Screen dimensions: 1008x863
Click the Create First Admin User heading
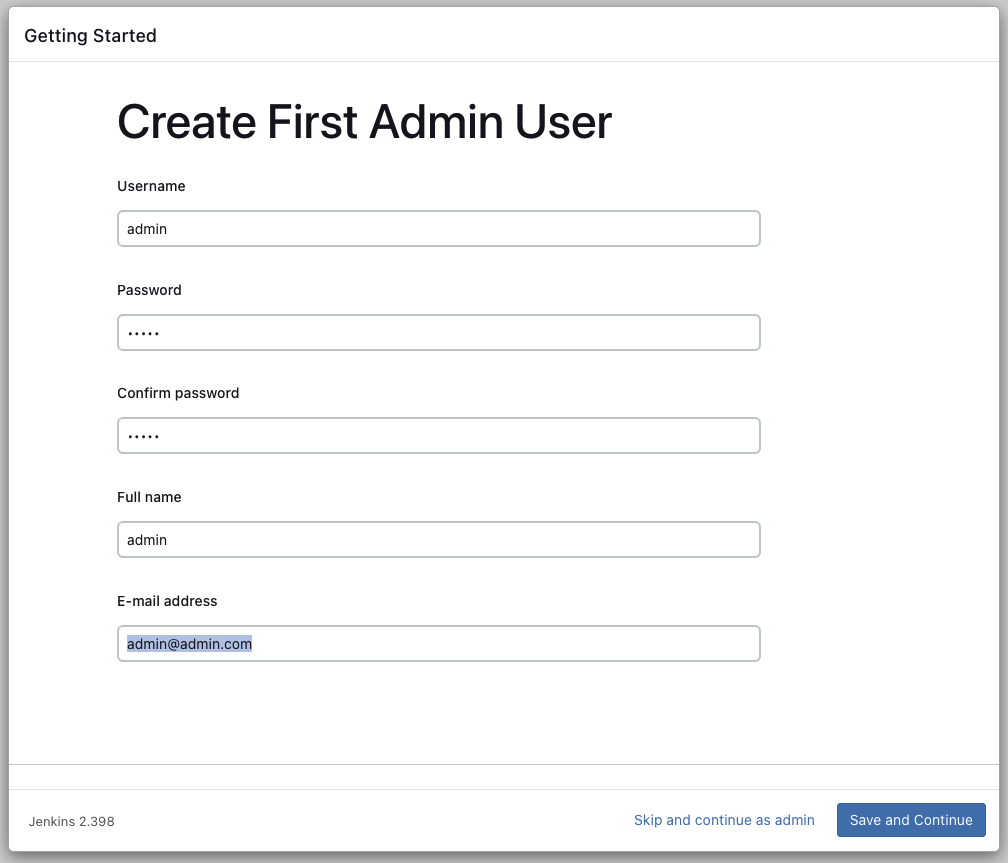pos(364,122)
